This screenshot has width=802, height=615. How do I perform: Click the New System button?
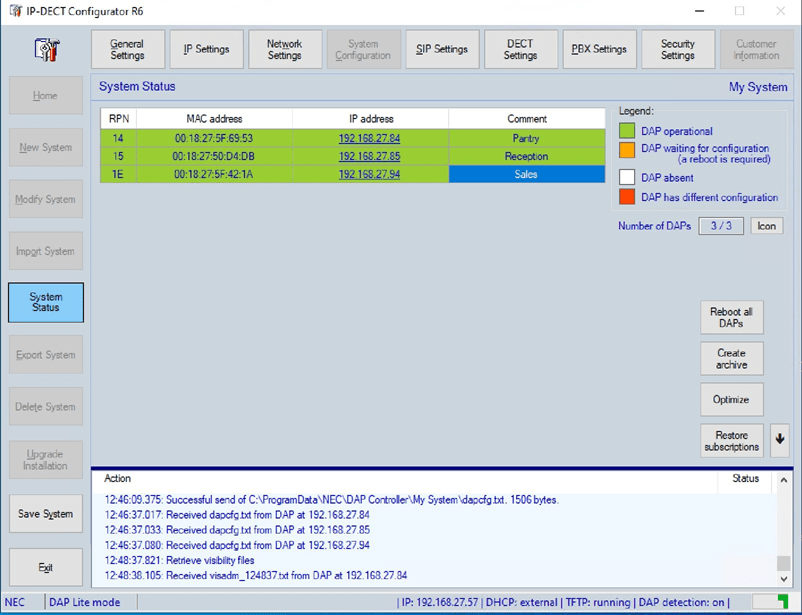(46, 147)
